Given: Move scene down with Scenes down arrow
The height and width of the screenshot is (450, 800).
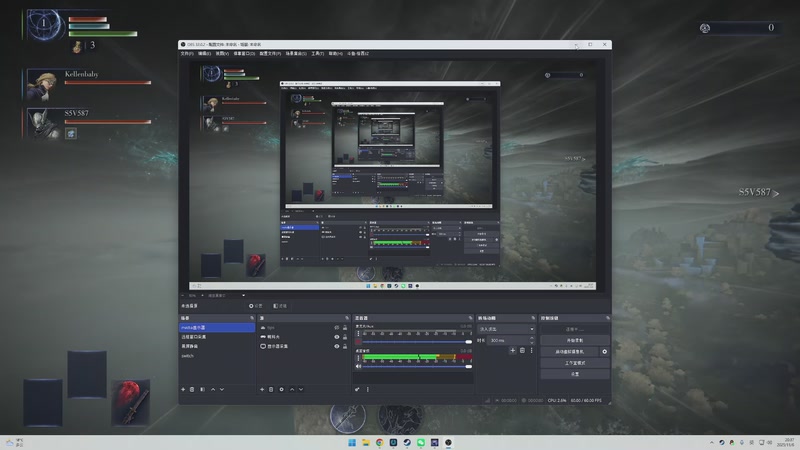Looking at the screenshot, I should 222,389.
